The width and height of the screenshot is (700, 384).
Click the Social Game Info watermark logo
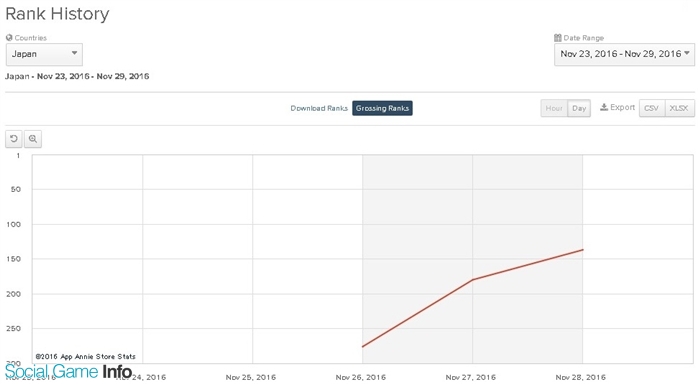pos(69,371)
